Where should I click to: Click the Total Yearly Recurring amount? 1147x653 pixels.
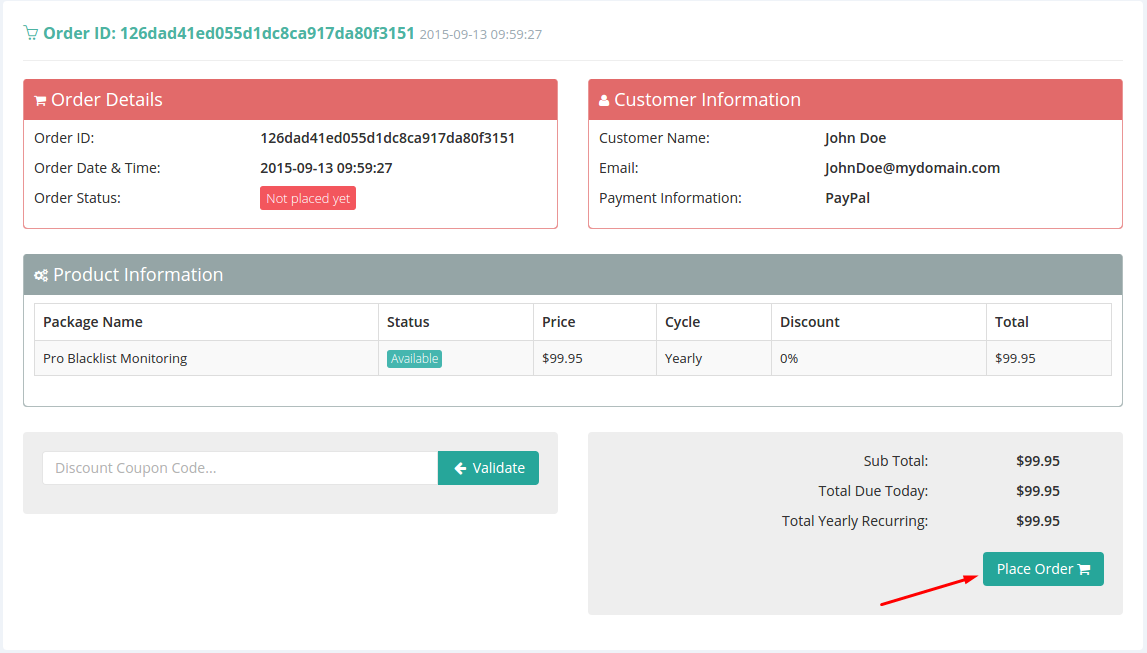[1038, 521]
